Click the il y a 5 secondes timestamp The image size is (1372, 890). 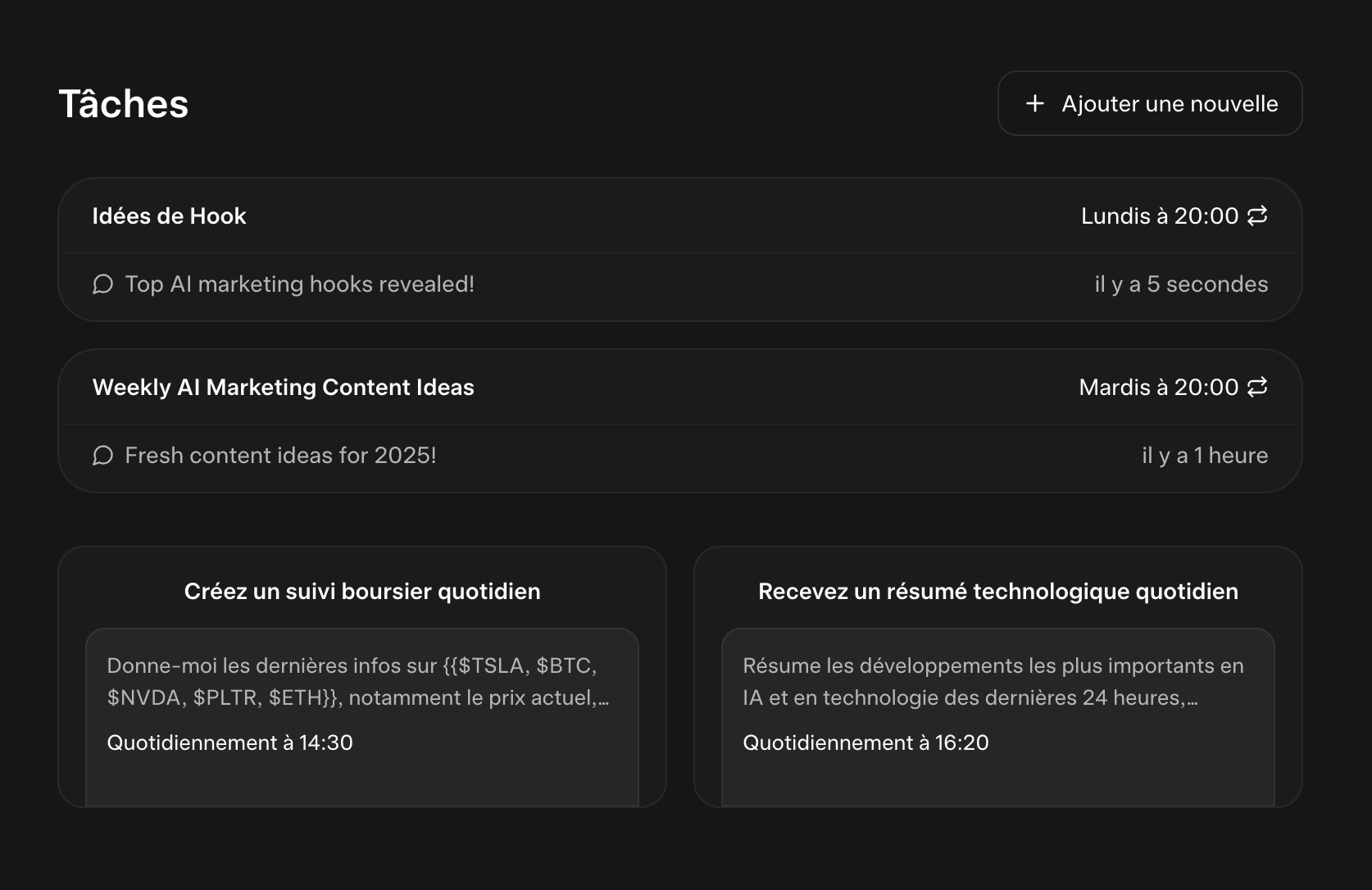[x=1181, y=284]
